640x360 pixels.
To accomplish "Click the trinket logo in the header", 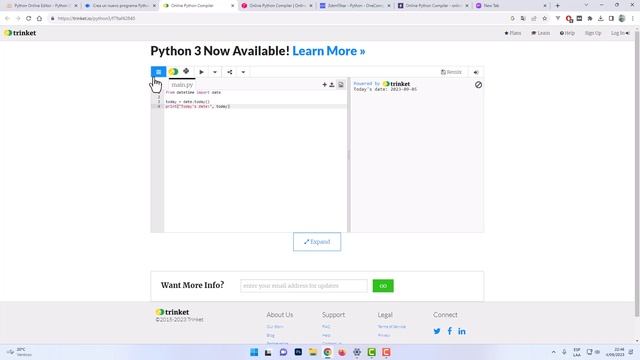I will [20, 33].
